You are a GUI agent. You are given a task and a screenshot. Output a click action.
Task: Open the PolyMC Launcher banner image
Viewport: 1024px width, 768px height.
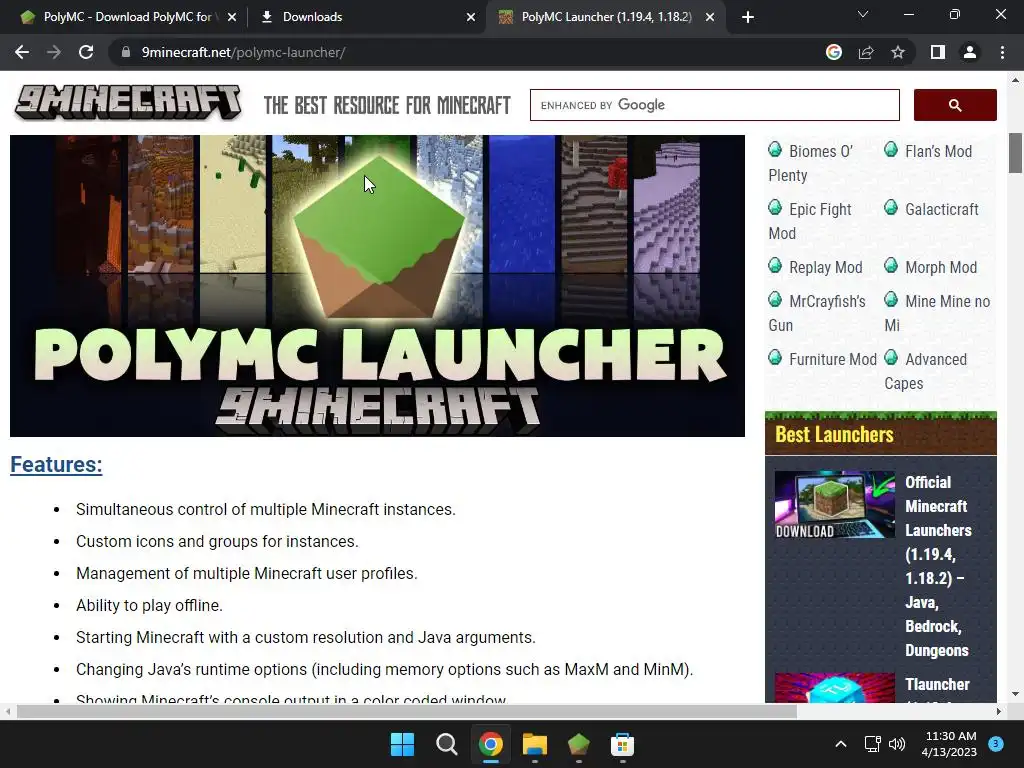coord(377,285)
